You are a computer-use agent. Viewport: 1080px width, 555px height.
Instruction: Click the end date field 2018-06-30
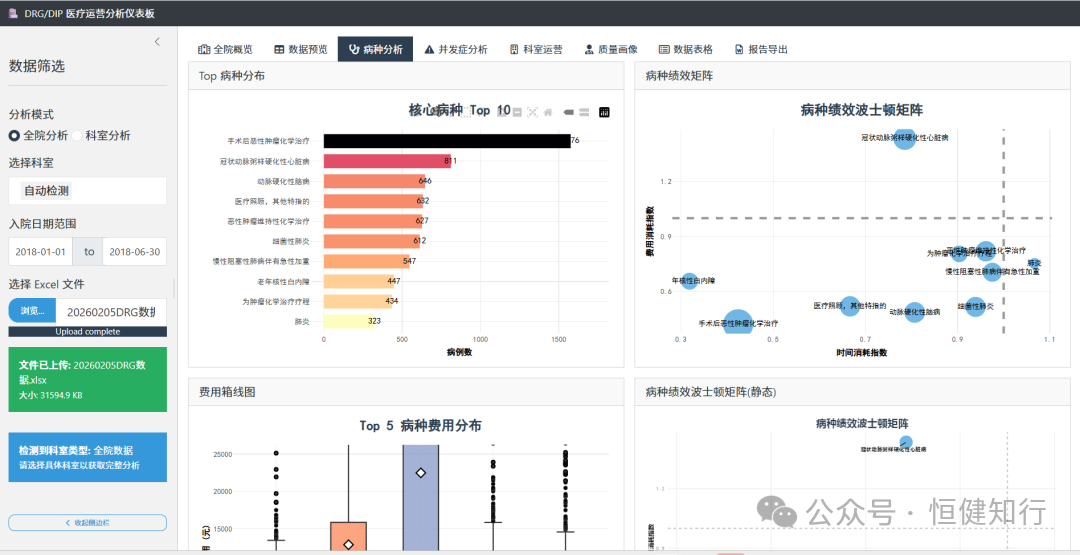point(134,251)
